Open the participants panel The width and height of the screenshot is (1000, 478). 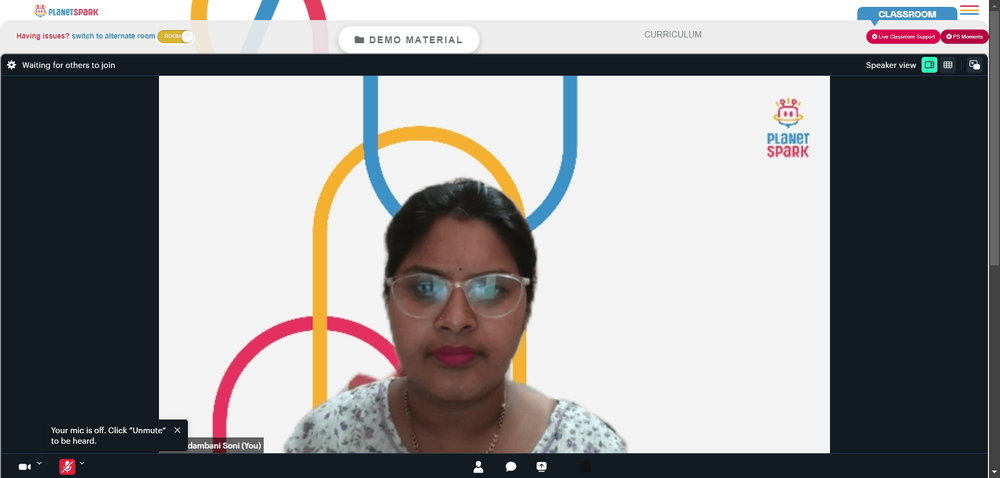pyautogui.click(x=478, y=467)
